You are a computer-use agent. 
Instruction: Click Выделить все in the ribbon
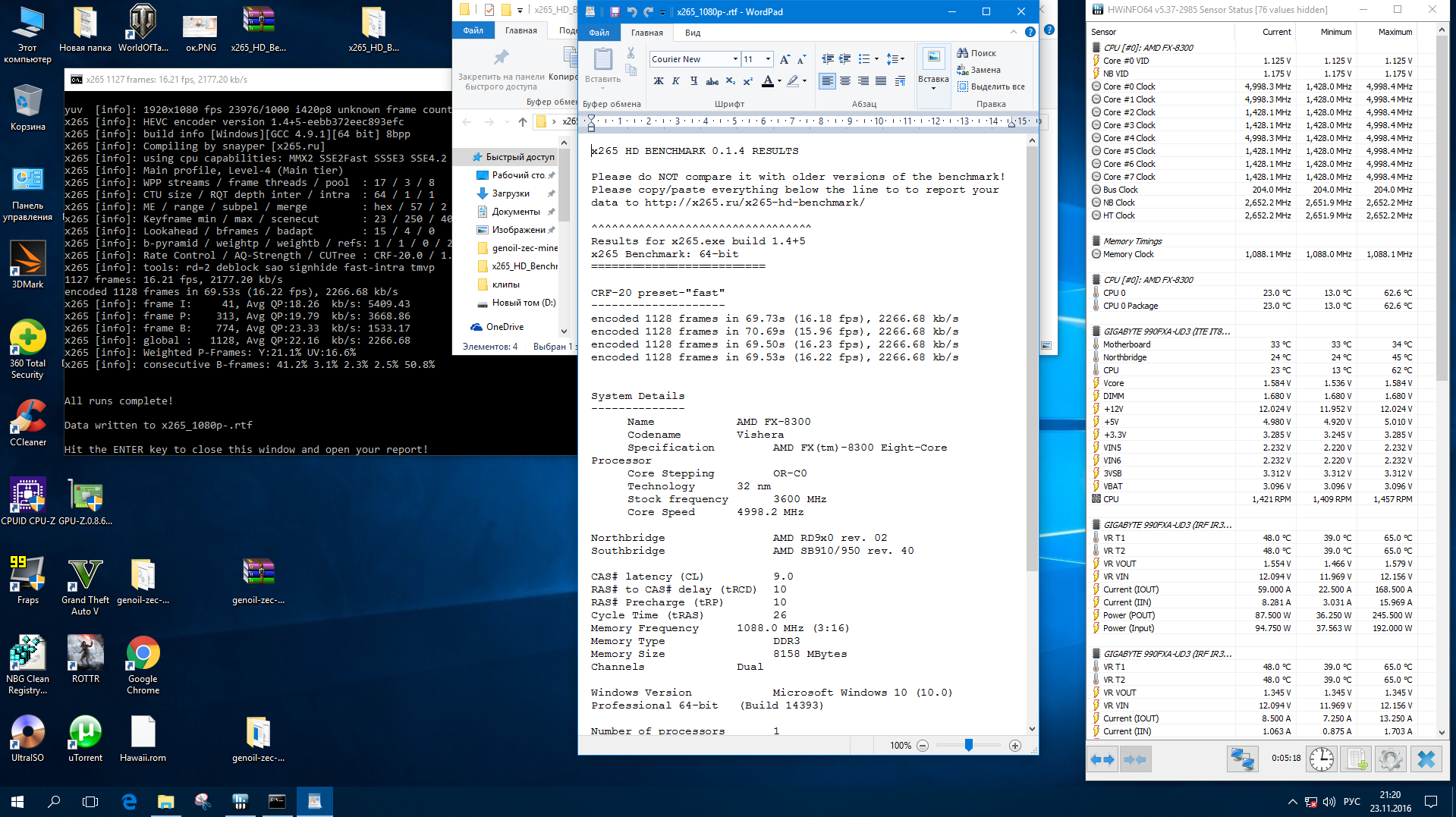[991, 86]
